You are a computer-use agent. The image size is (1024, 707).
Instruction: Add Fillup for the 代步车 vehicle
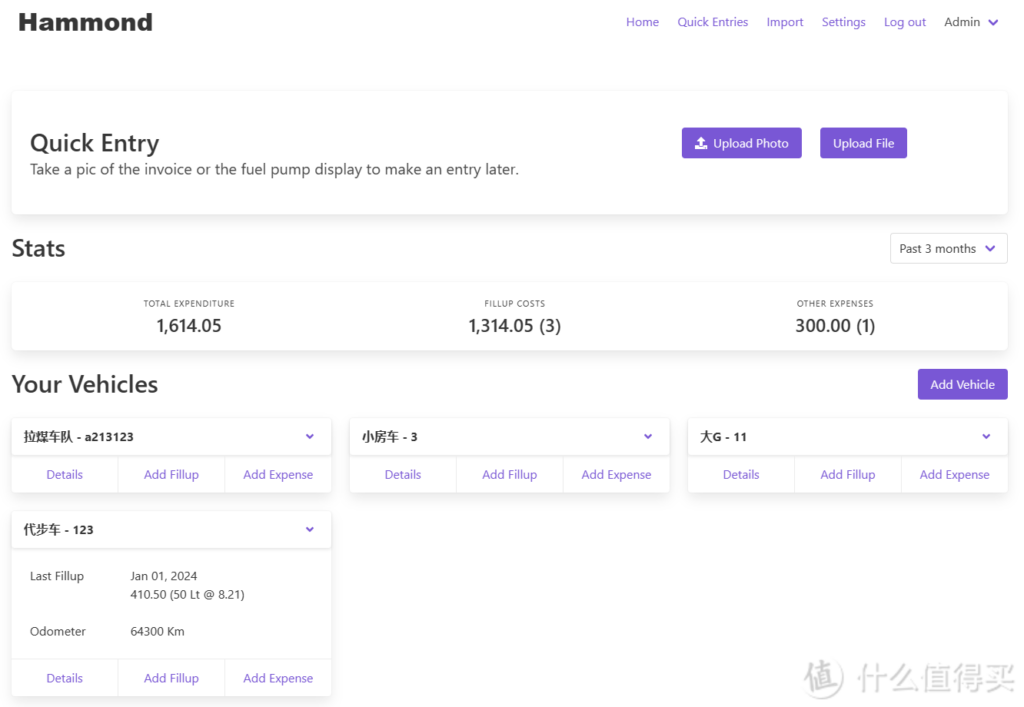pos(171,678)
